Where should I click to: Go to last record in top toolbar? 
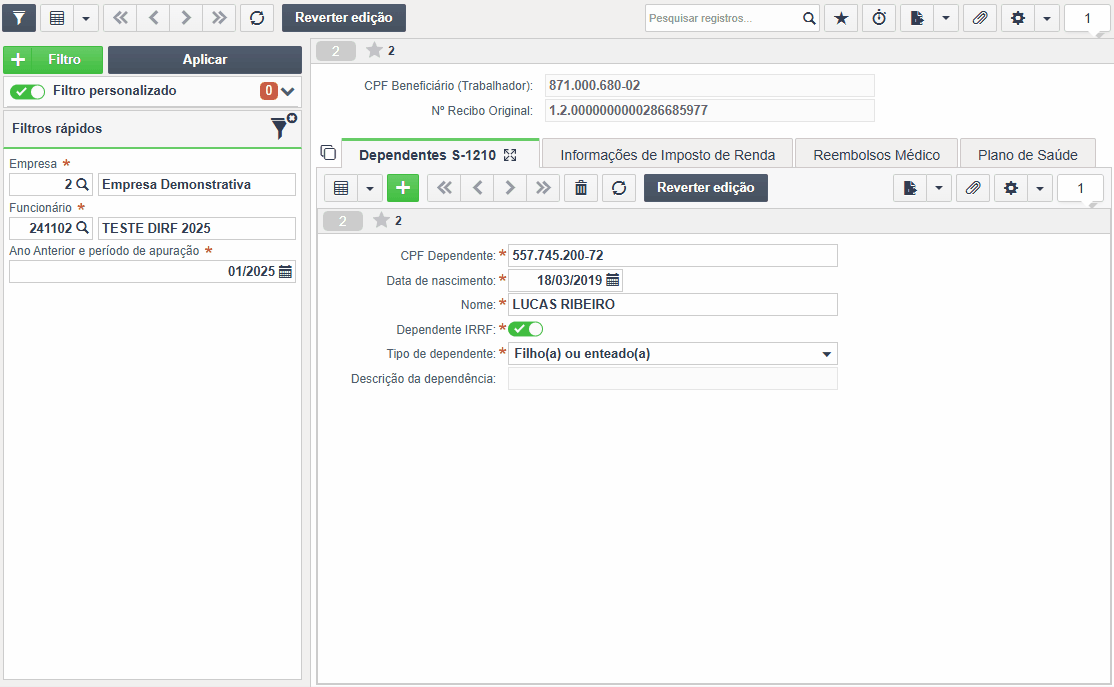click(x=219, y=18)
